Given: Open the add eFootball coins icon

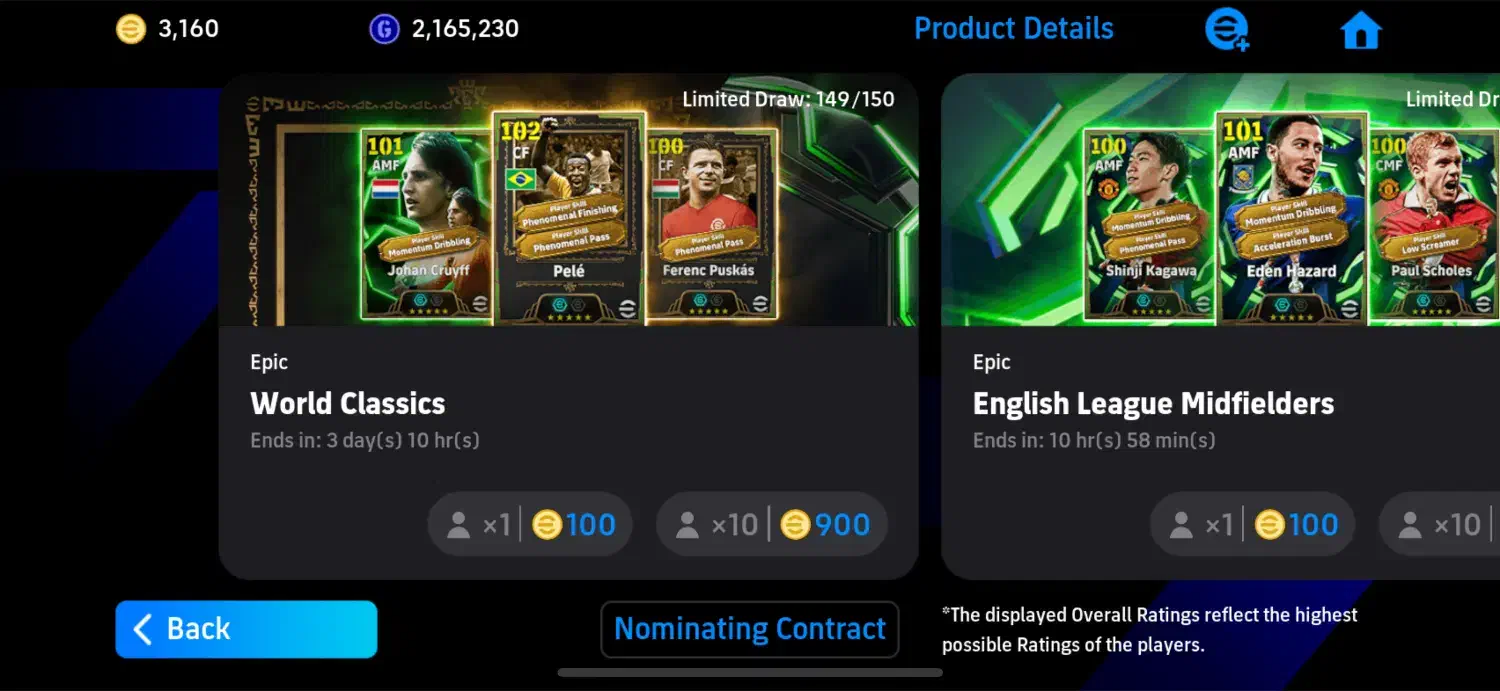Looking at the screenshot, I should [1227, 30].
